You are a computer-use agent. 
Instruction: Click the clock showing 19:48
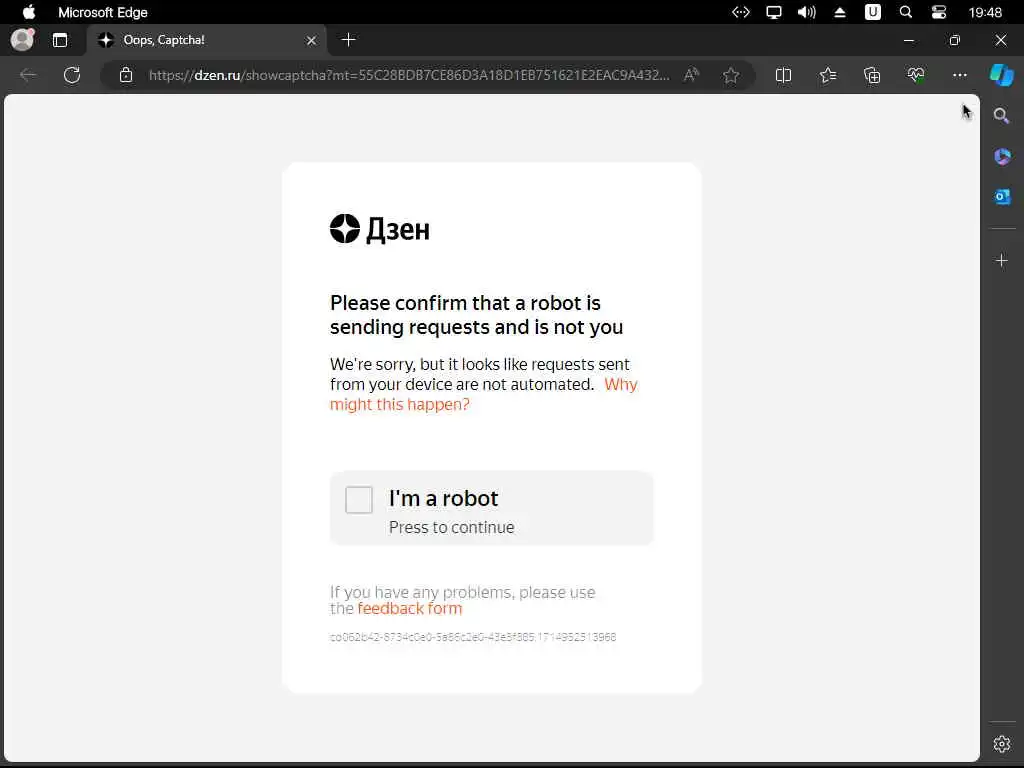pos(985,12)
